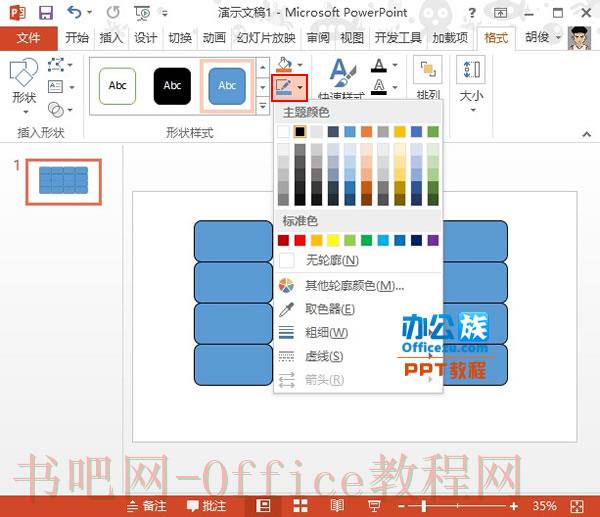Open the Size 大小 icon
600x517 pixels.
click(x=471, y=70)
